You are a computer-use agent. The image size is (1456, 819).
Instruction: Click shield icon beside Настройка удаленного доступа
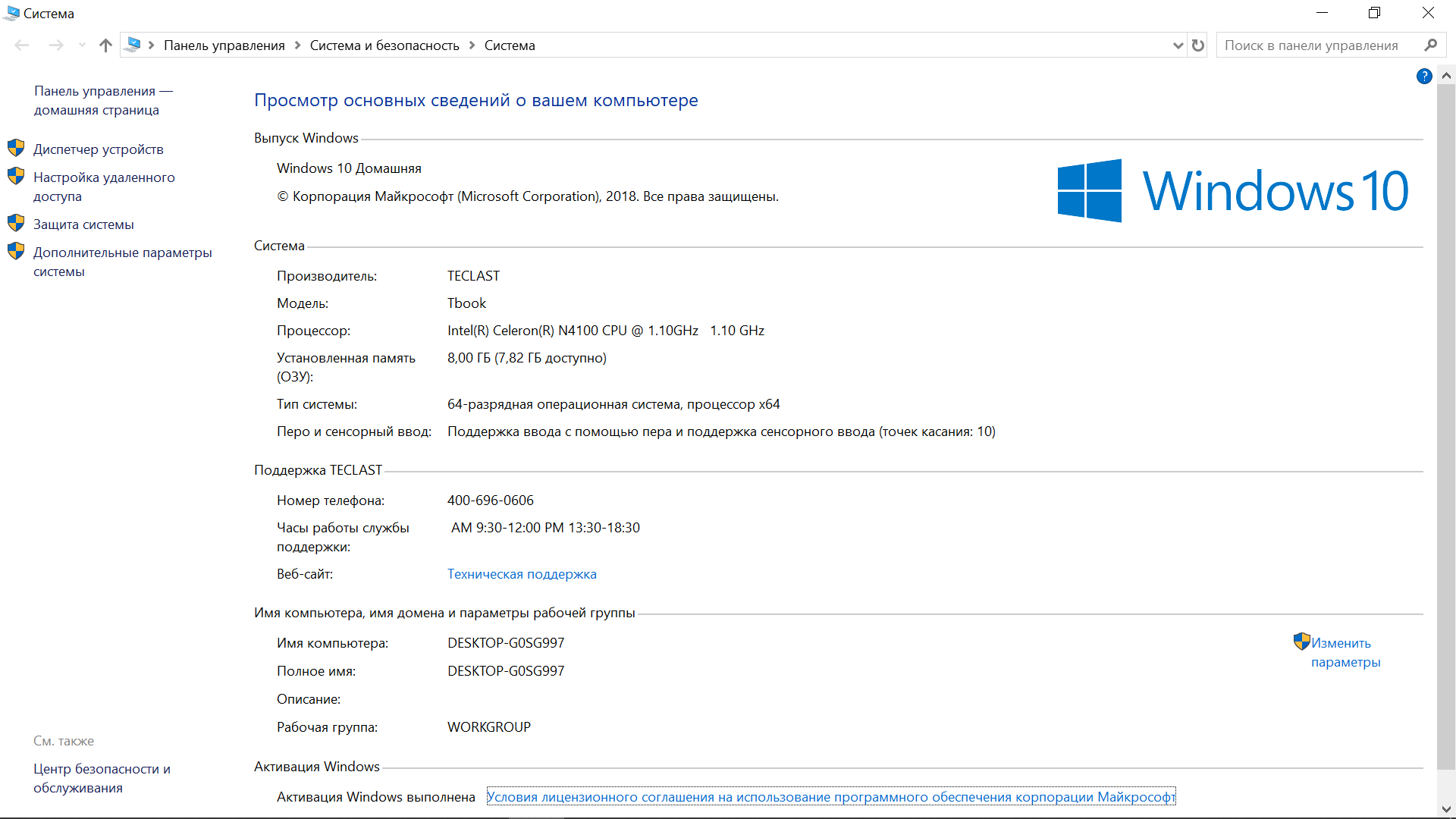(16, 176)
